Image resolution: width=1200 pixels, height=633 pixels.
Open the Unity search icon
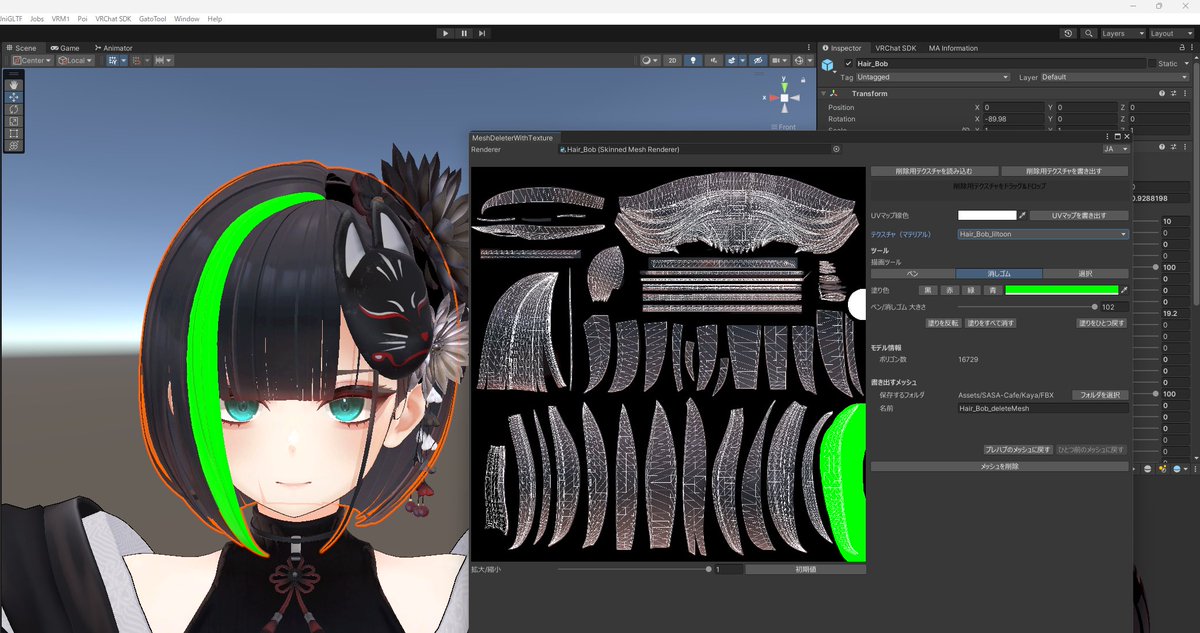coord(1087,33)
